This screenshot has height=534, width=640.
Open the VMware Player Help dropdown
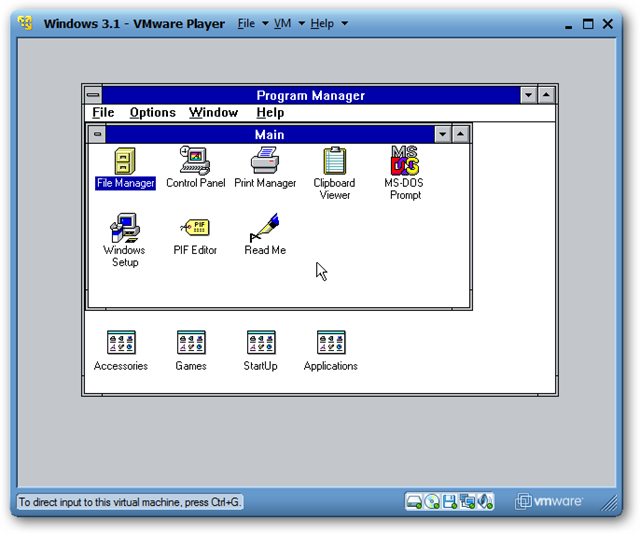(x=329, y=24)
